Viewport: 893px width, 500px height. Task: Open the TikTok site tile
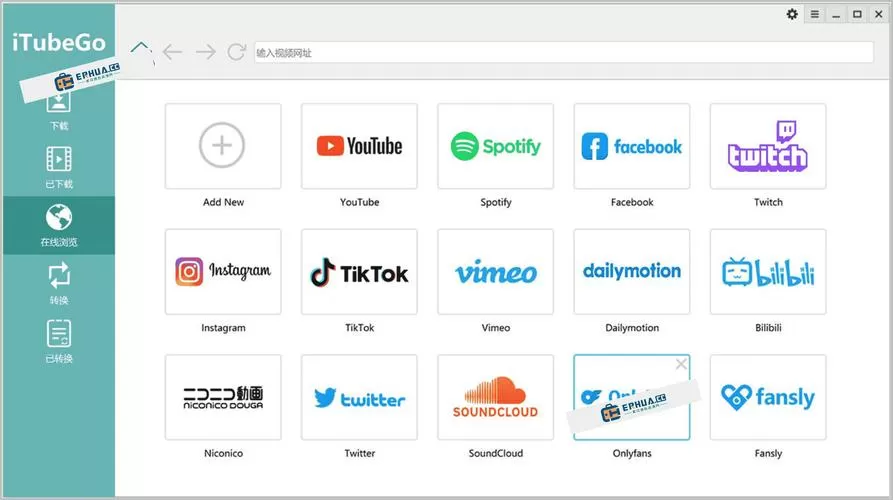(359, 272)
